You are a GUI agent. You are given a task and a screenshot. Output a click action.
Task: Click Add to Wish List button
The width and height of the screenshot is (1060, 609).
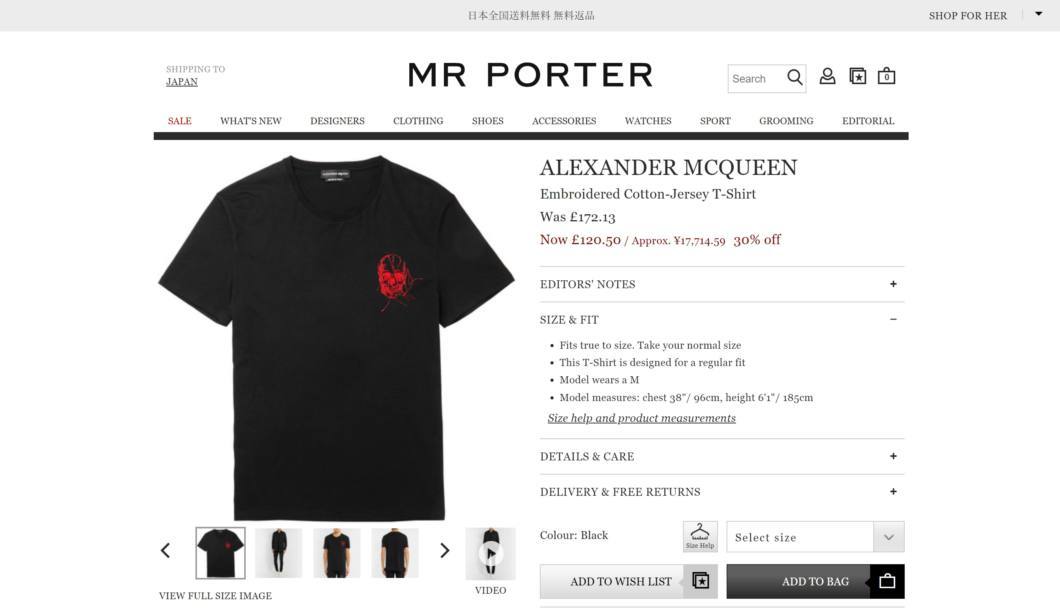pyautogui.click(x=629, y=581)
